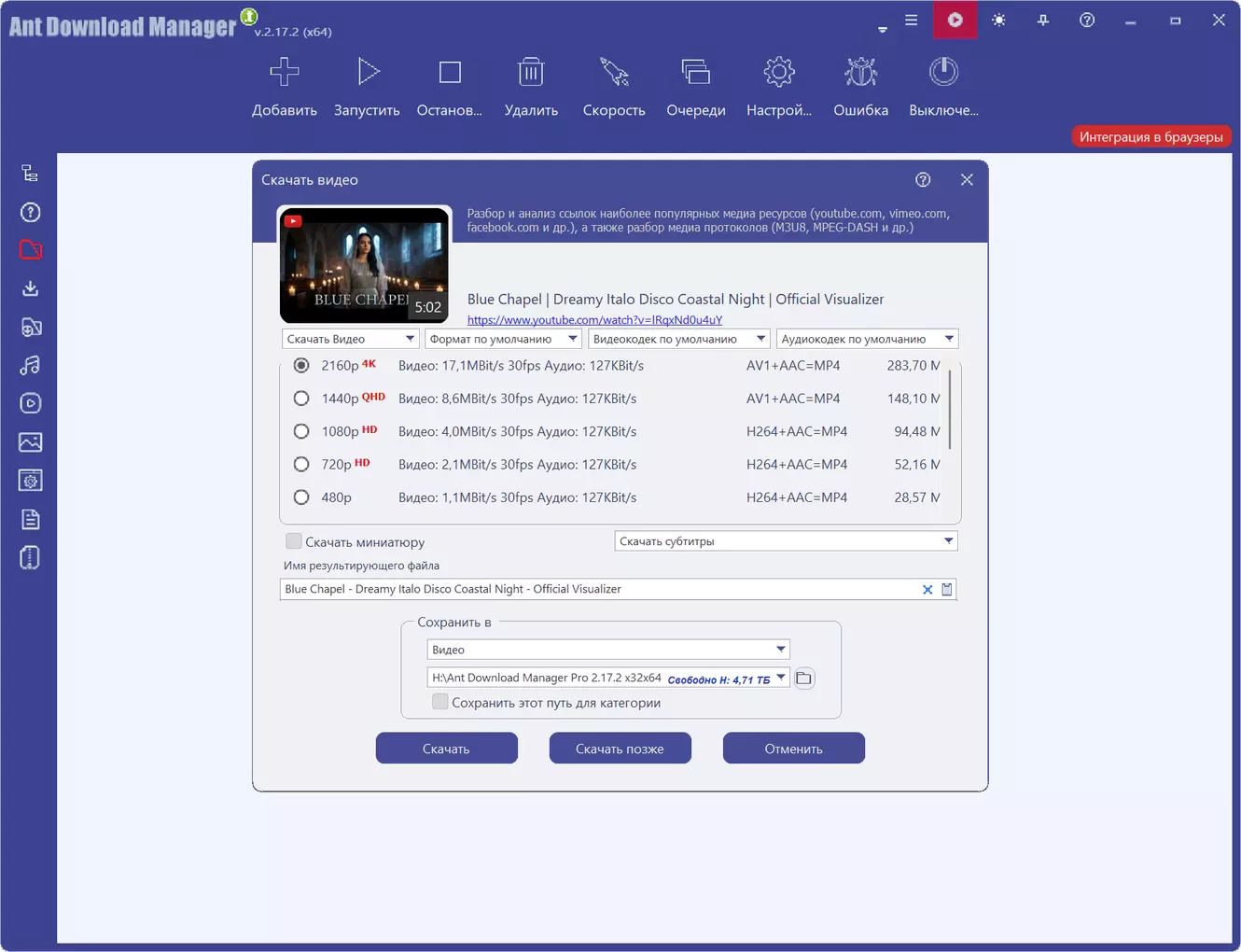Click the Ошибка bug report icon
The image size is (1241, 952).
[x=861, y=72]
